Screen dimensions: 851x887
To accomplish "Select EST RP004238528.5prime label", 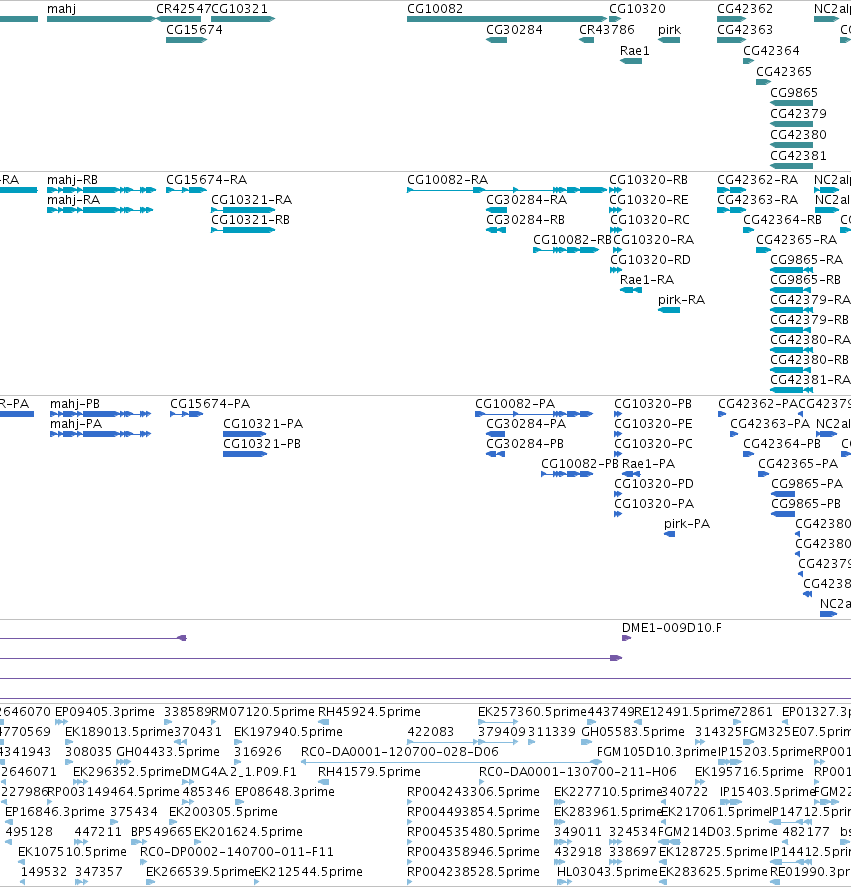I will coord(473,871).
